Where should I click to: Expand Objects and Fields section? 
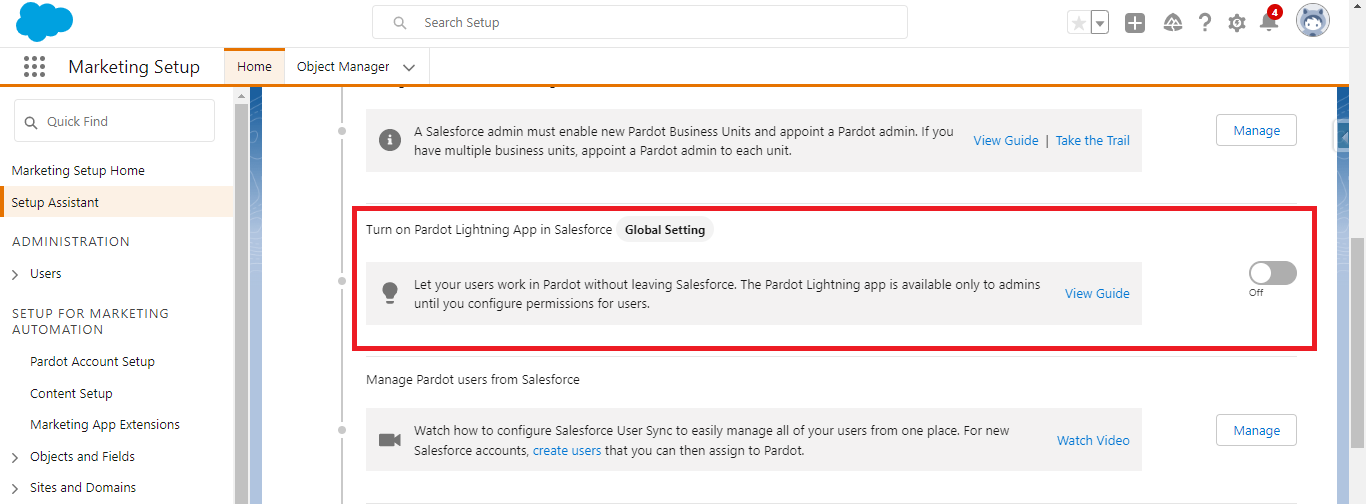coord(15,457)
